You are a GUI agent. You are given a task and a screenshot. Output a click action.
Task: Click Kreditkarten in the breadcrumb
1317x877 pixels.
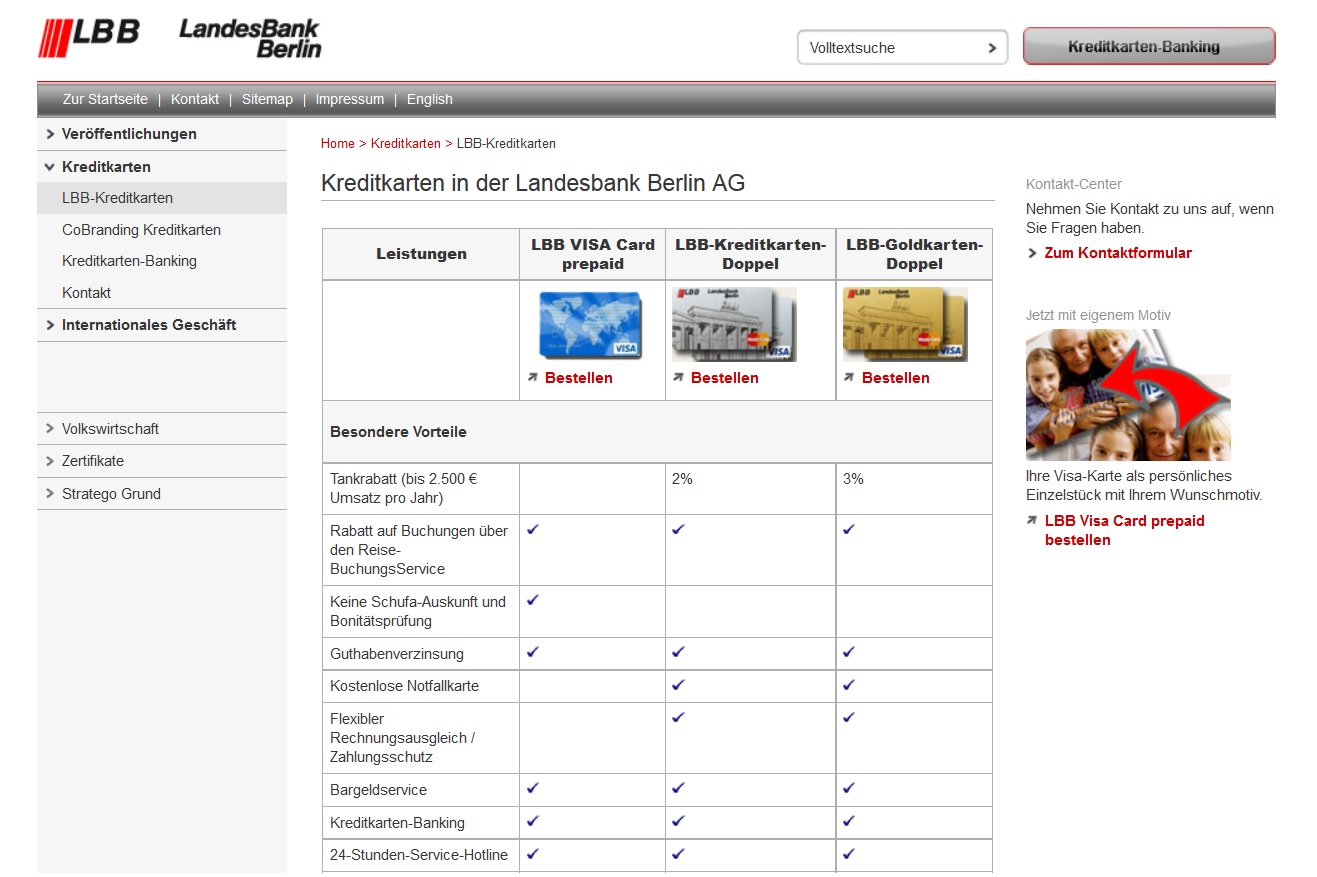coord(405,144)
